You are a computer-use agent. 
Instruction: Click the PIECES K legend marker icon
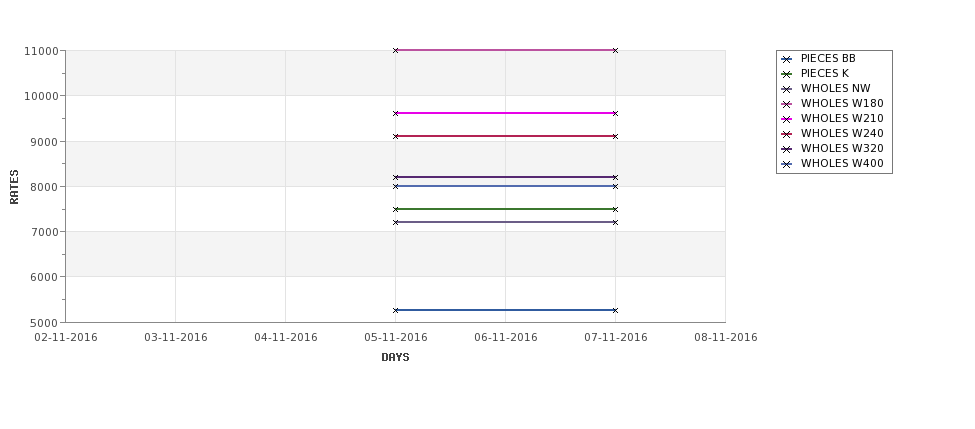pyautogui.click(x=787, y=75)
